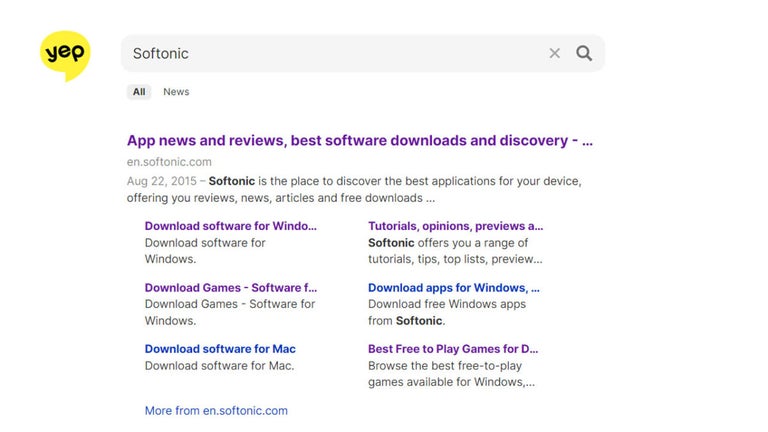Click the 'Download free Windows apps' description text
Image resolution: width=768 pixels, height=432 pixels.
pyautogui.click(x=447, y=304)
